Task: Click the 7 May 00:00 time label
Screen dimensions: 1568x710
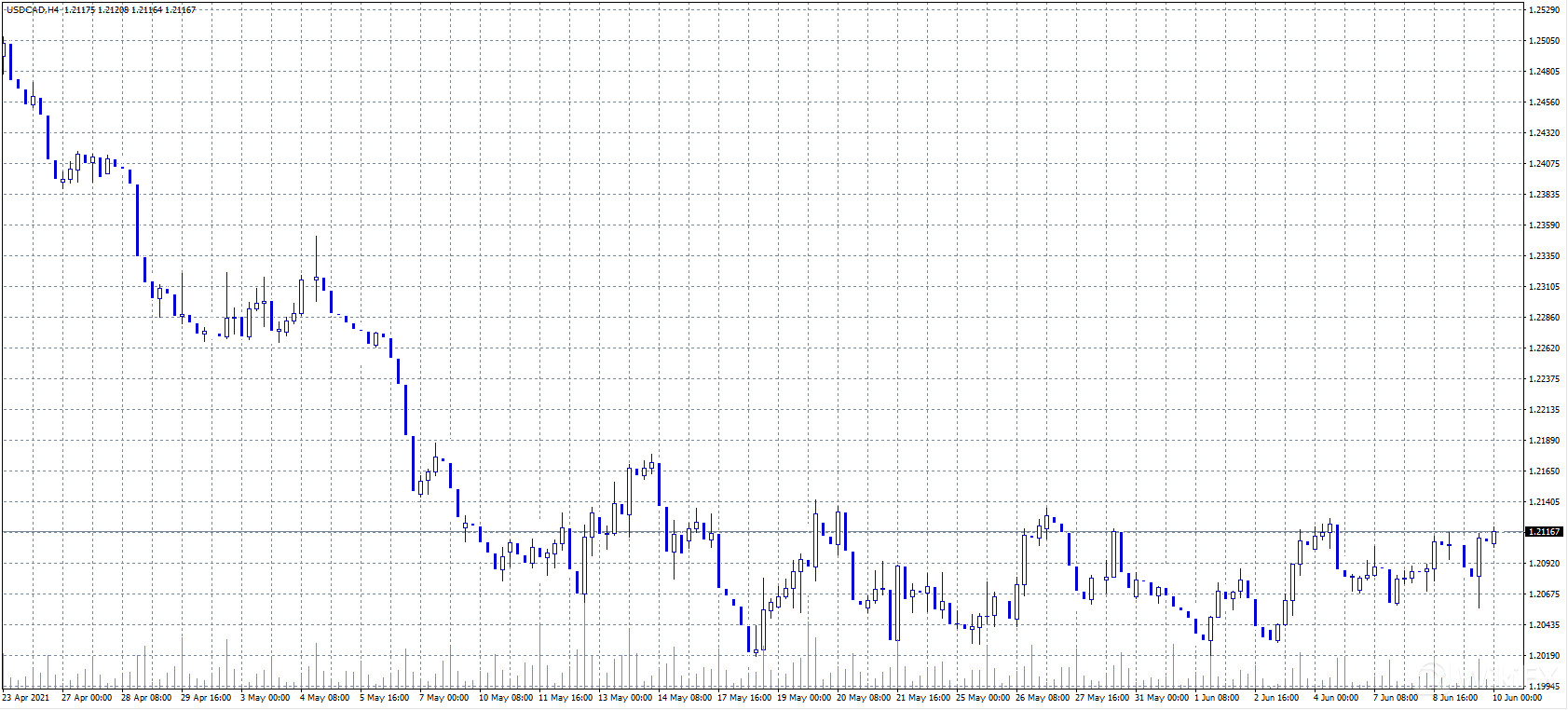Action: point(443,698)
